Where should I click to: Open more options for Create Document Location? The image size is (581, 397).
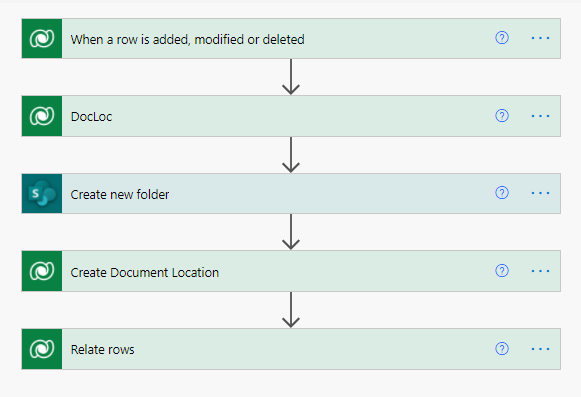click(x=540, y=271)
